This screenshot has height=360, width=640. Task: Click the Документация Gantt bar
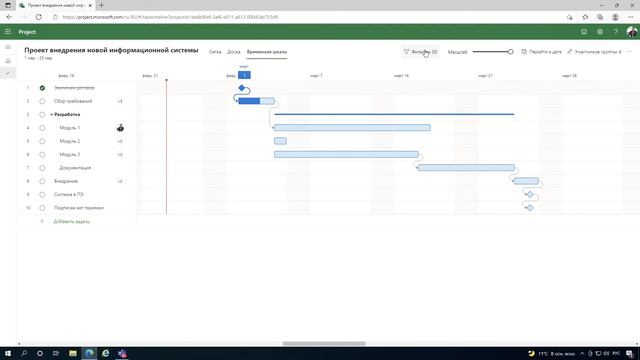point(466,168)
